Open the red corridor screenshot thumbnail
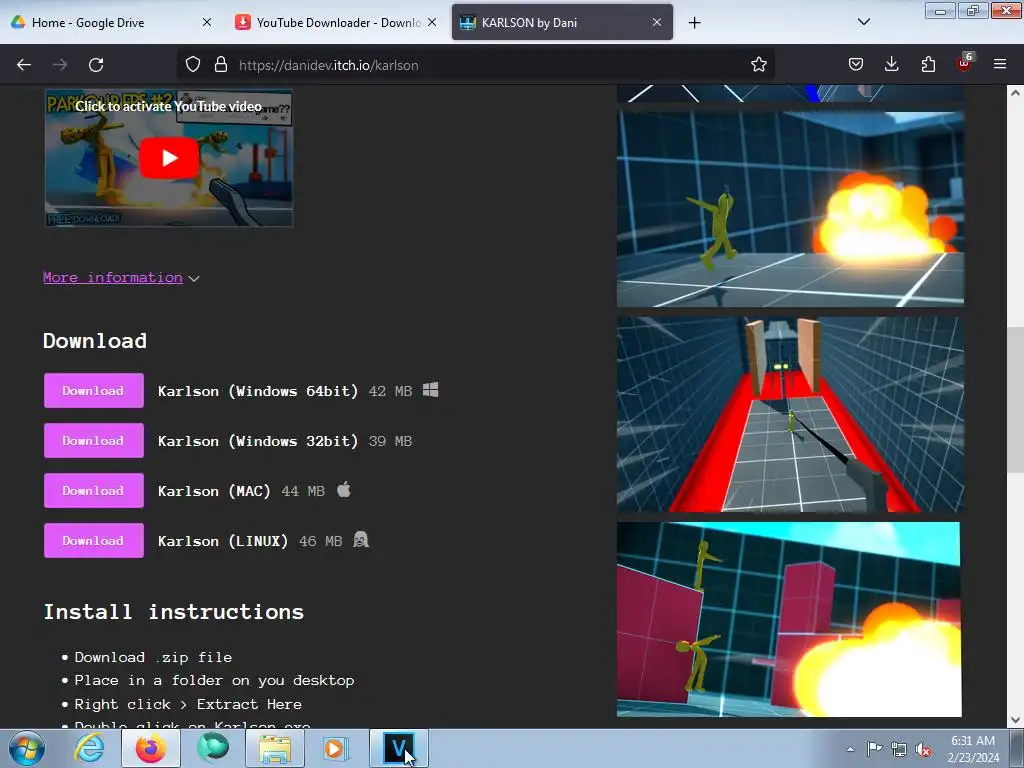Viewport: 1024px width, 768px height. click(x=790, y=415)
